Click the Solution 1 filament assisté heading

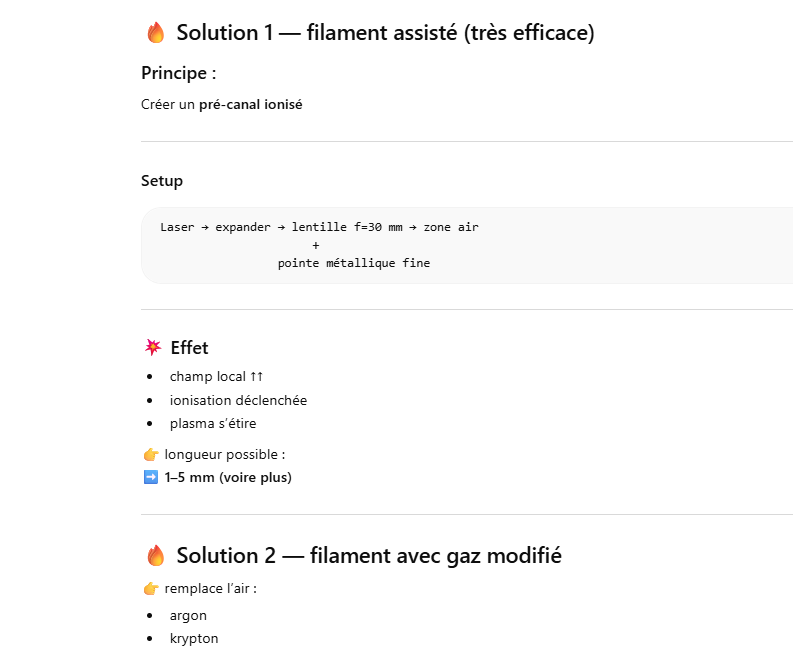point(385,33)
